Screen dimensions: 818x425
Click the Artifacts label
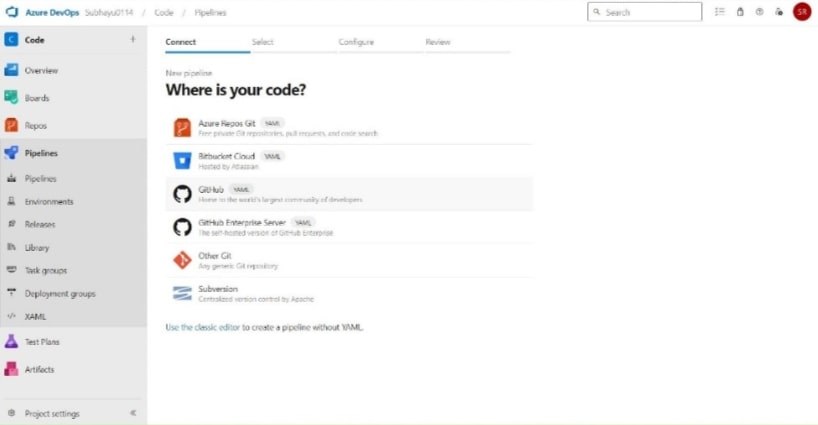40,369
